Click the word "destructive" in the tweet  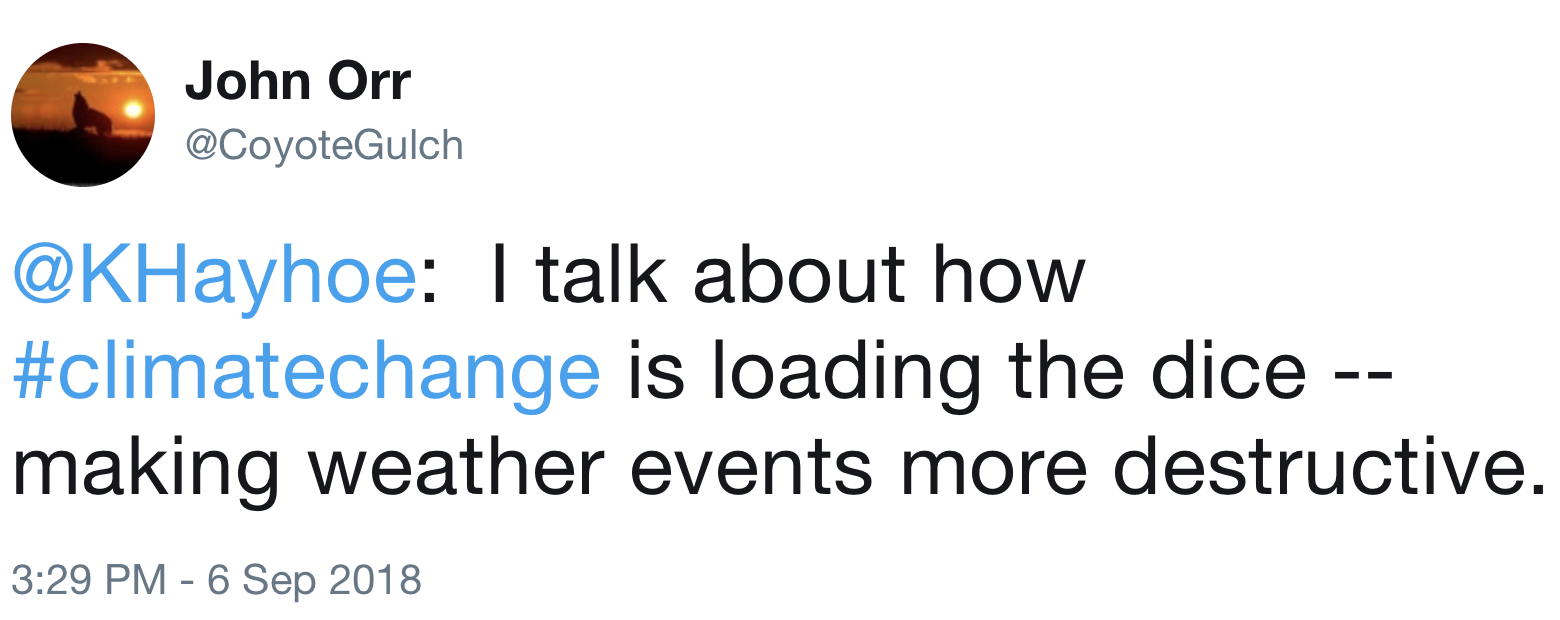coord(1321,466)
